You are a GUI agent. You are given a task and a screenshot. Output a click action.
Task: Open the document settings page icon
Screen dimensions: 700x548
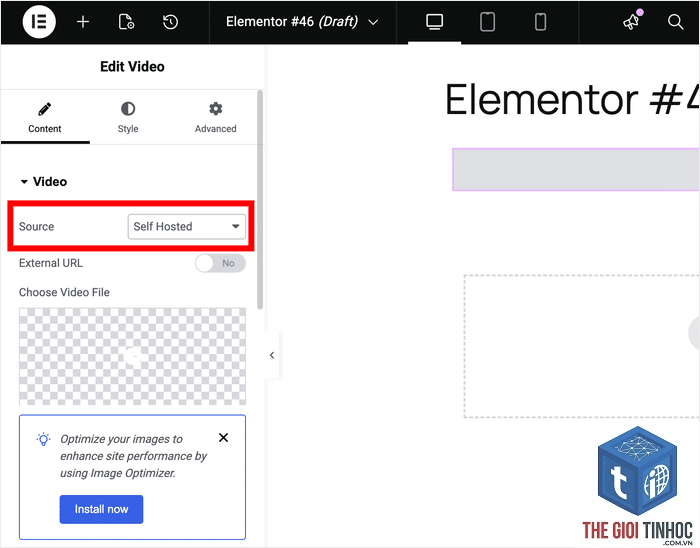[126, 22]
